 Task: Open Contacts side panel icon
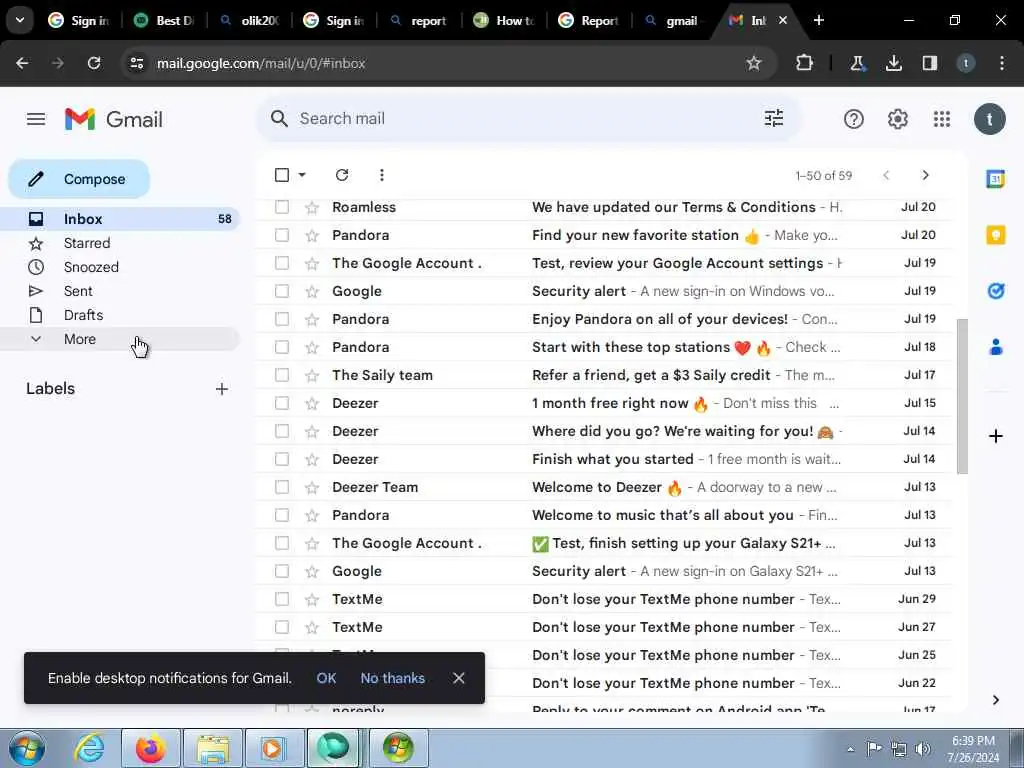point(995,347)
